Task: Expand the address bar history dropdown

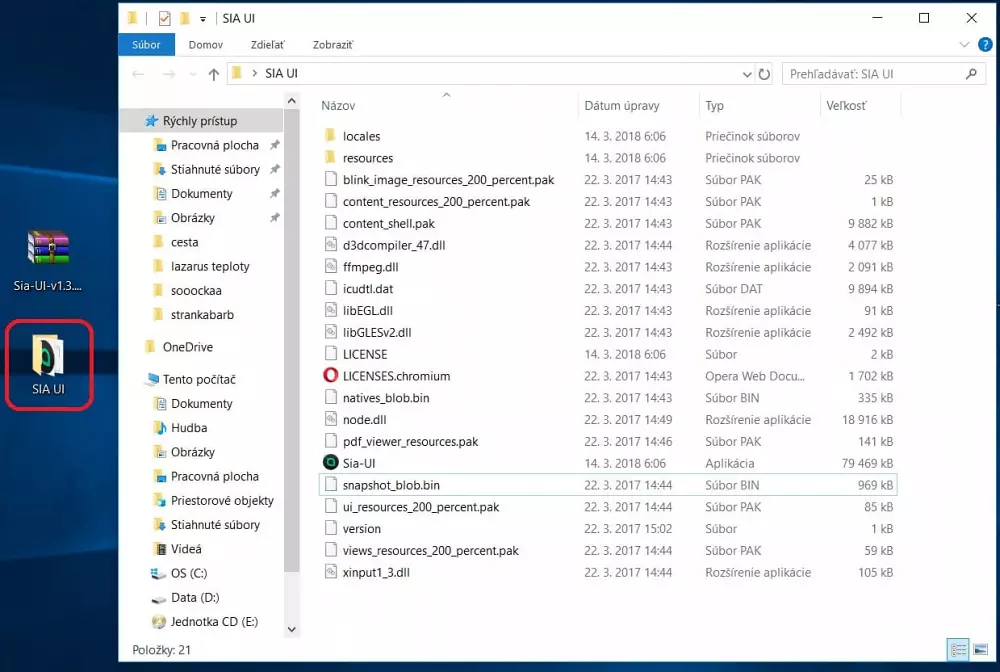Action: (x=746, y=74)
